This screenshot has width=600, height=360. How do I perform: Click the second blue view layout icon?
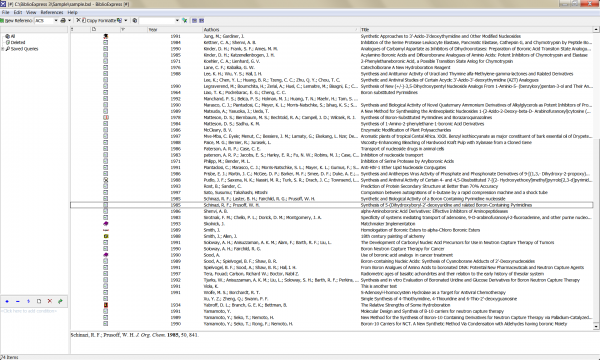tap(201, 20)
